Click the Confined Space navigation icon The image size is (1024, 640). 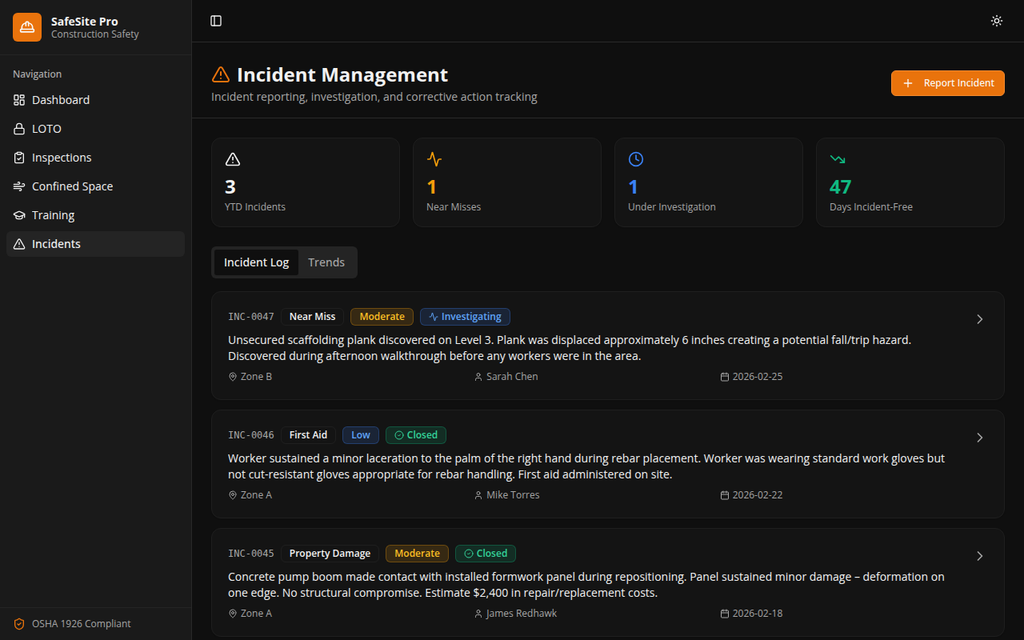(x=22, y=186)
